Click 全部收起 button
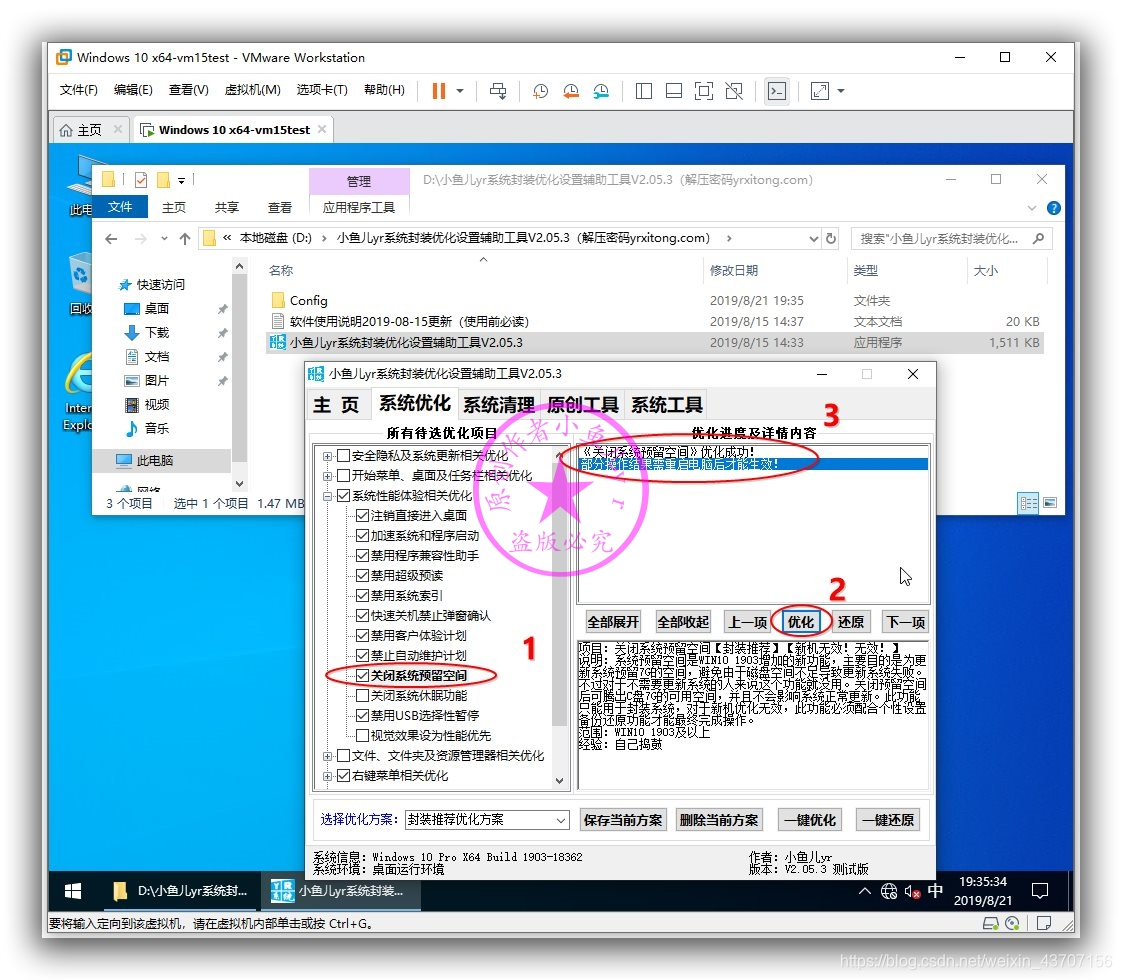The image size is (1122, 980). (683, 622)
